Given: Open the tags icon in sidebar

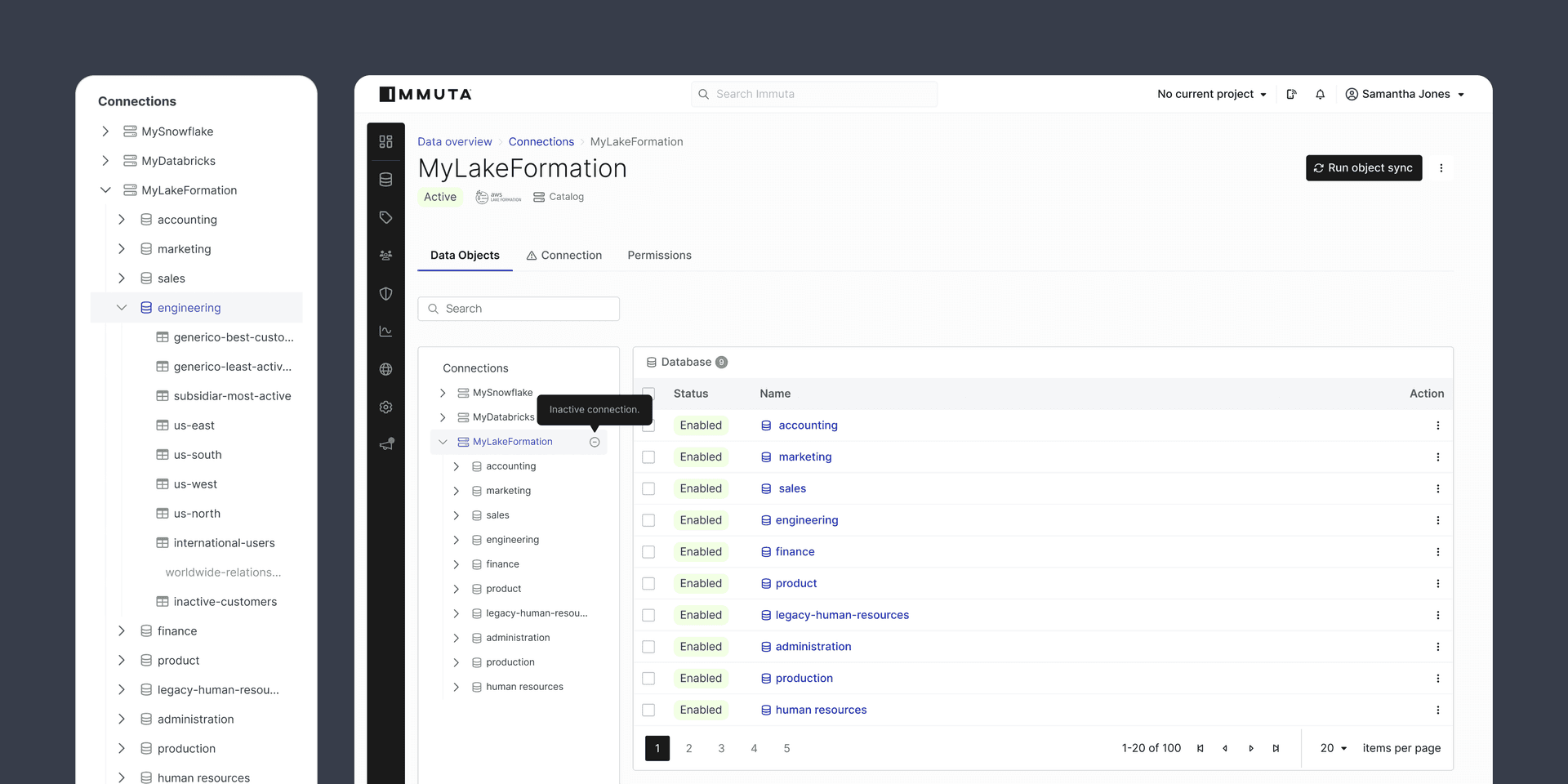Looking at the screenshot, I should pos(386,217).
